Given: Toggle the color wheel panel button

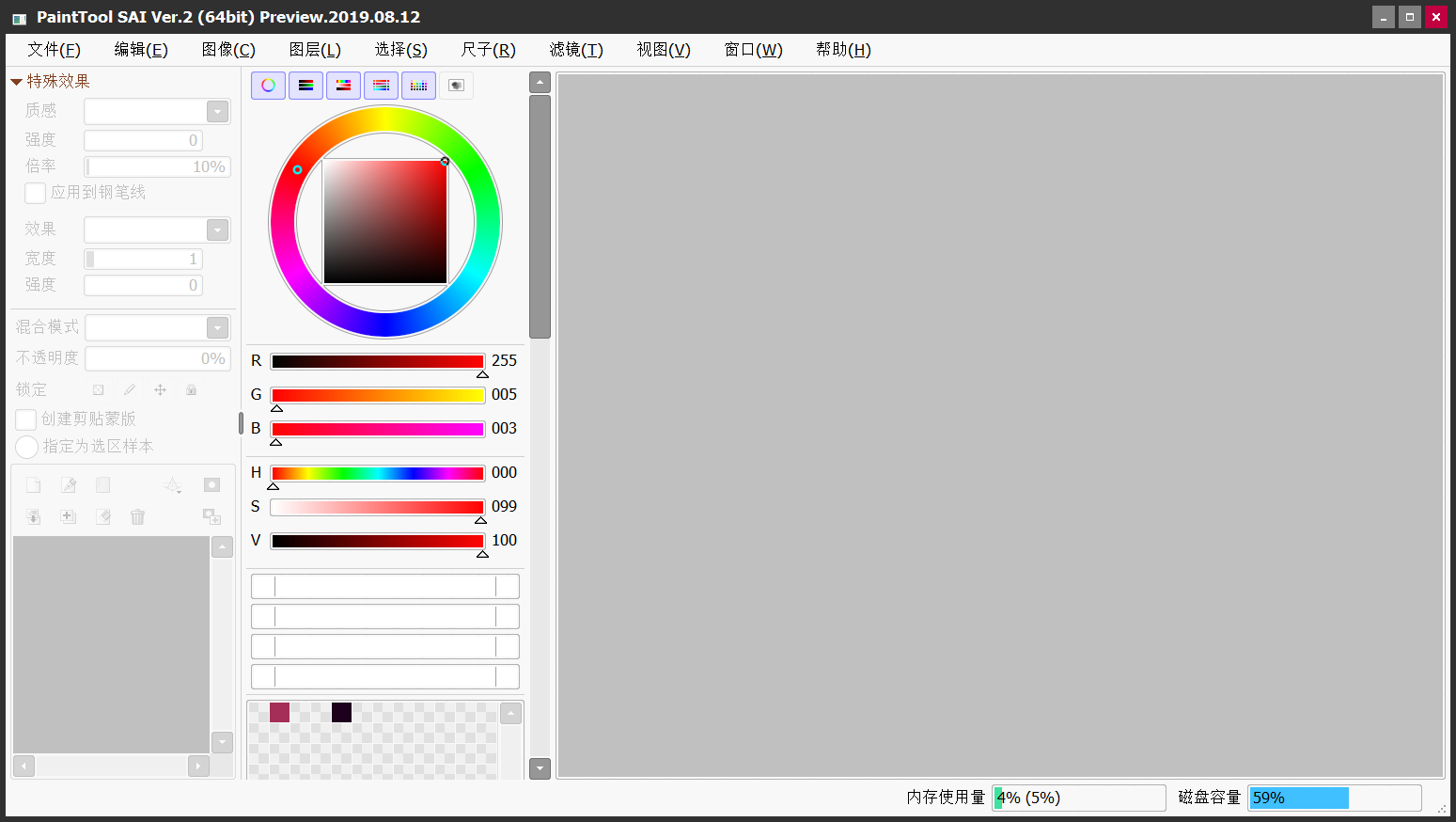Looking at the screenshot, I should (268, 86).
